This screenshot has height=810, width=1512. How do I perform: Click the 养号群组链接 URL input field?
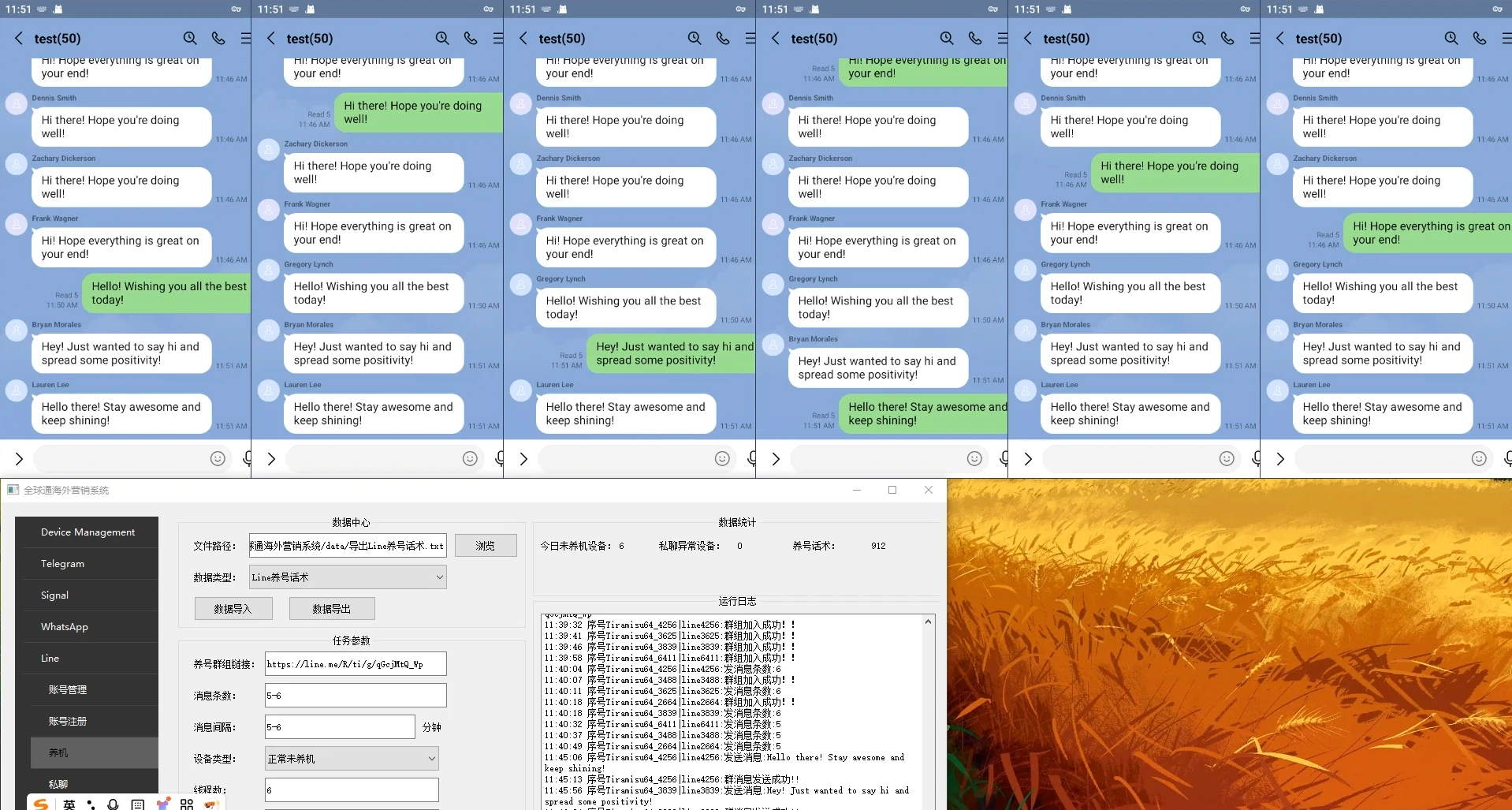pos(356,664)
